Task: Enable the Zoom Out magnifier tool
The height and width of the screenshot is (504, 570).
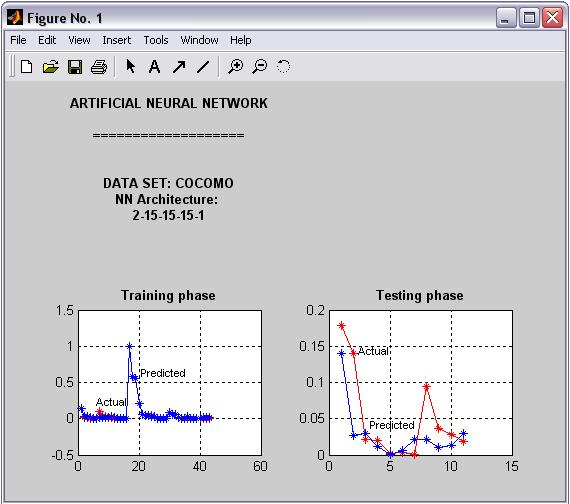Action: coord(260,67)
